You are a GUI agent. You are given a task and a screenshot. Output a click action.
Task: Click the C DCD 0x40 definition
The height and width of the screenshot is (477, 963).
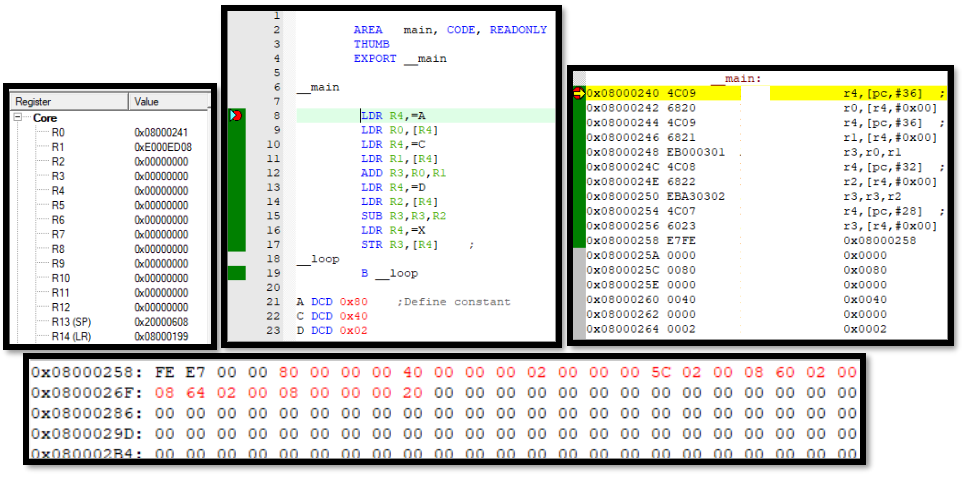point(332,316)
